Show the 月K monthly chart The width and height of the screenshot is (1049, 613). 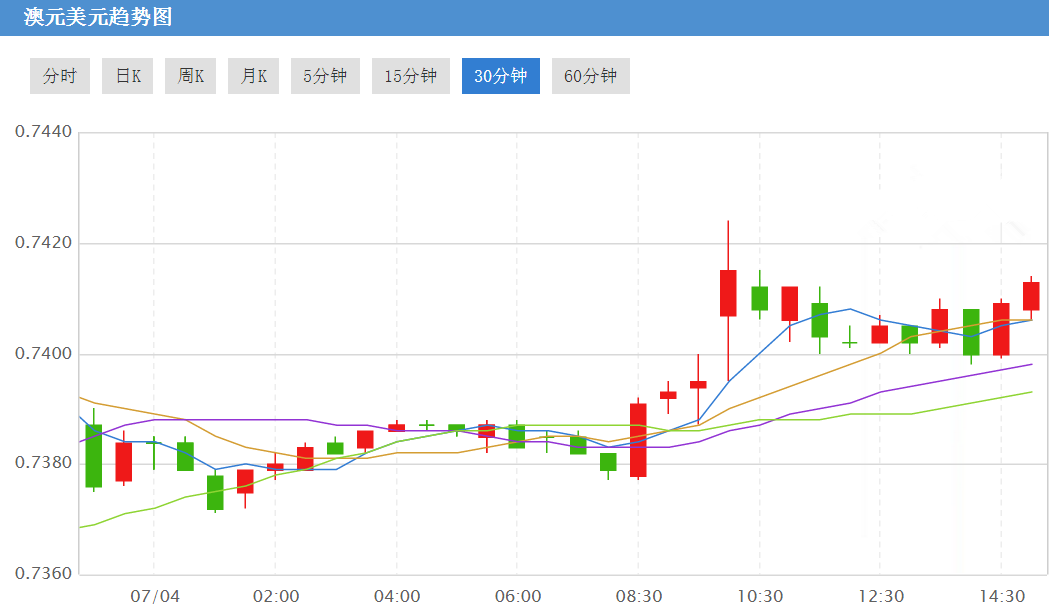pos(253,76)
